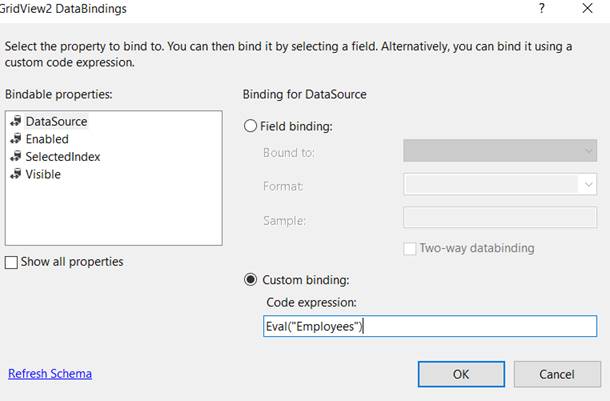This screenshot has width=610, height=401.
Task: Open the Bound to dropdown
Action: (499, 151)
